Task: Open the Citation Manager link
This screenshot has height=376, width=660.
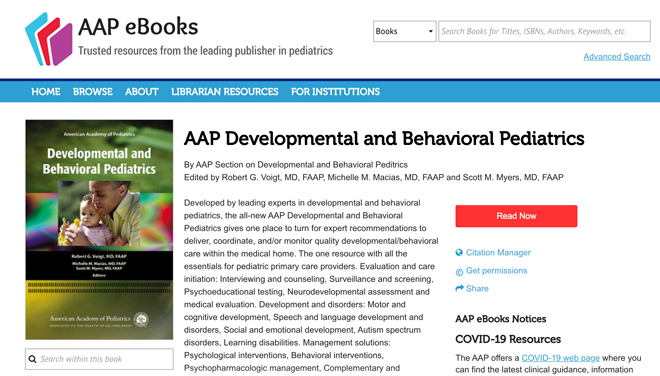Action: pyautogui.click(x=498, y=253)
